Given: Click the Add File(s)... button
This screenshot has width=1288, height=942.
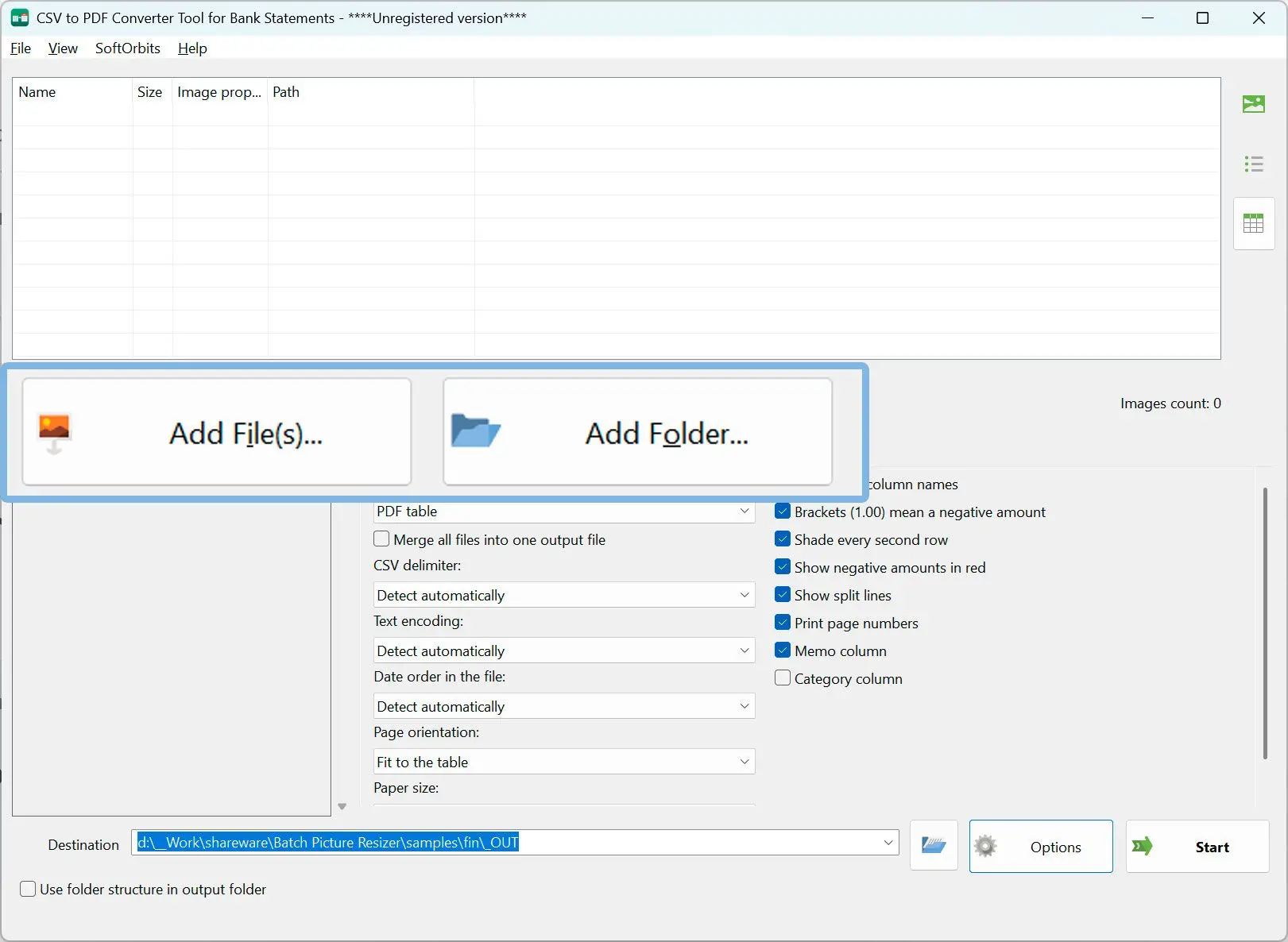Looking at the screenshot, I should pyautogui.click(x=217, y=432).
